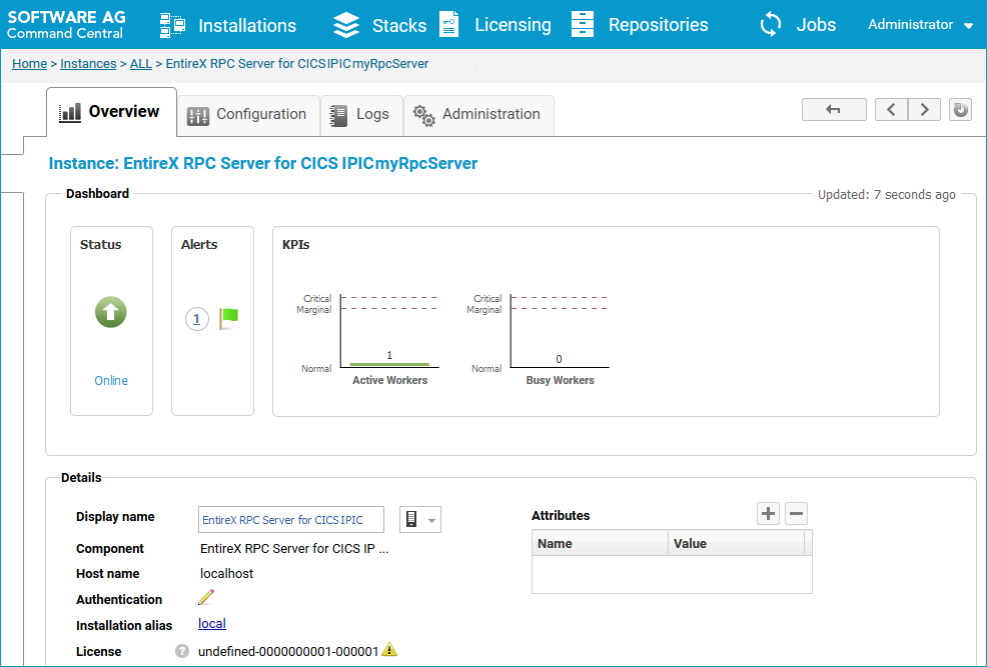Click the license key undefined-0000000001-000001 text

coord(288,652)
